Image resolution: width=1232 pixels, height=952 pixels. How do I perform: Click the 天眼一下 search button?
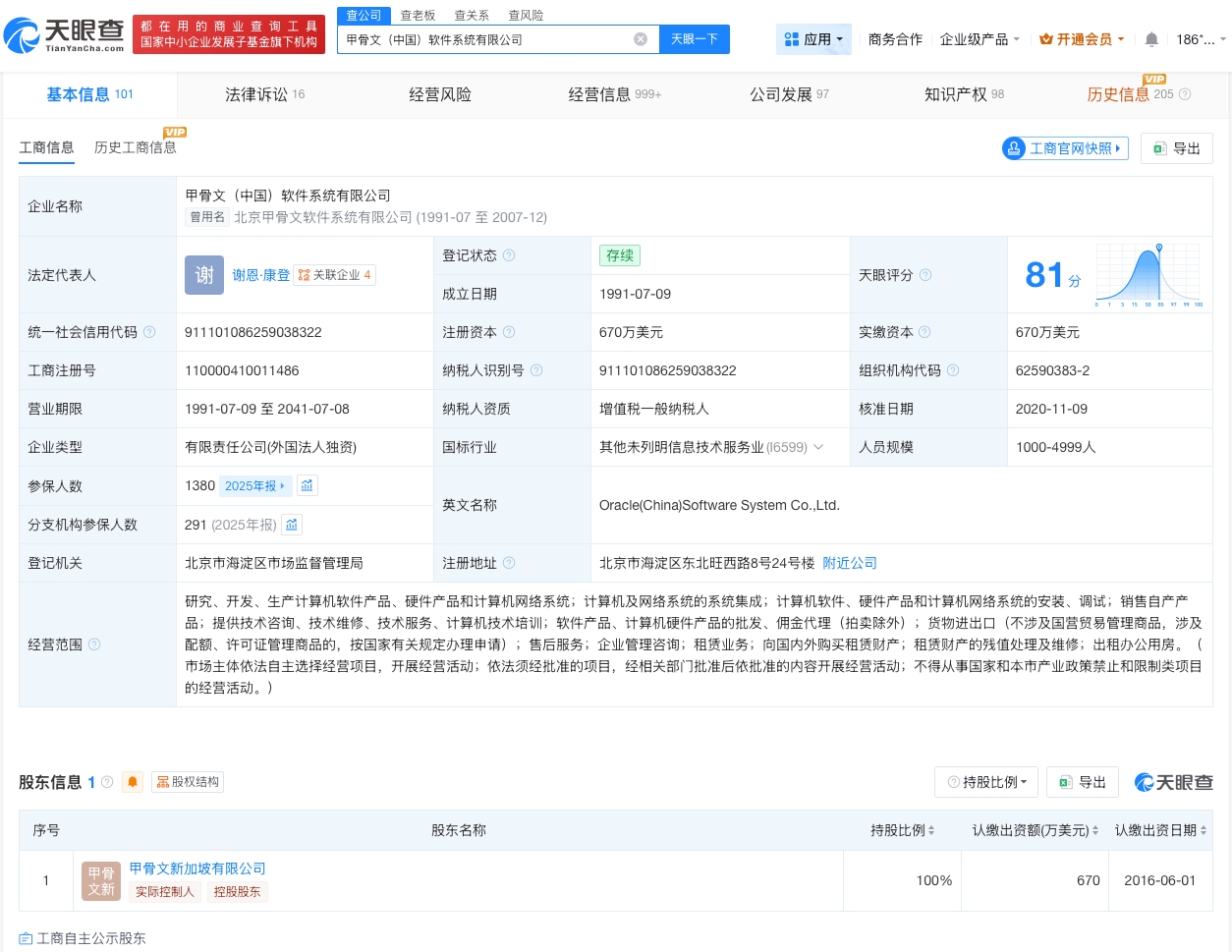click(x=695, y=39)
